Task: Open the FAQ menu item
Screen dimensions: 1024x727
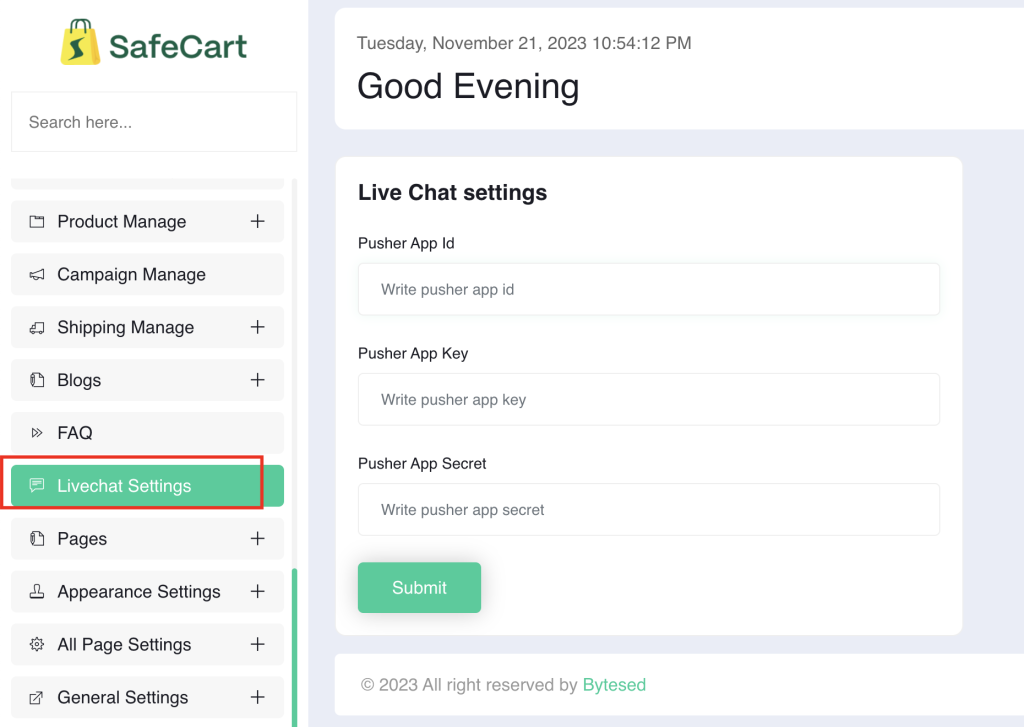Action: [x=148, y=432]
